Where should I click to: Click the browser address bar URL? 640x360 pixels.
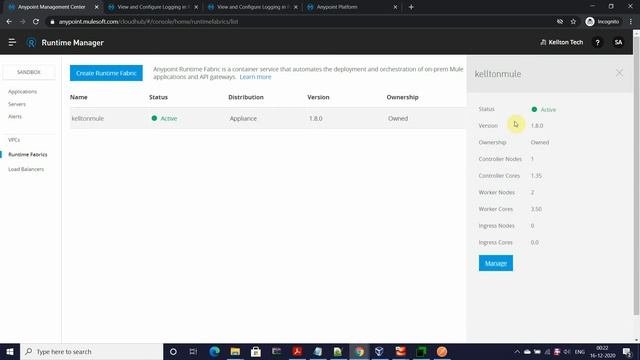pos(149,22)
